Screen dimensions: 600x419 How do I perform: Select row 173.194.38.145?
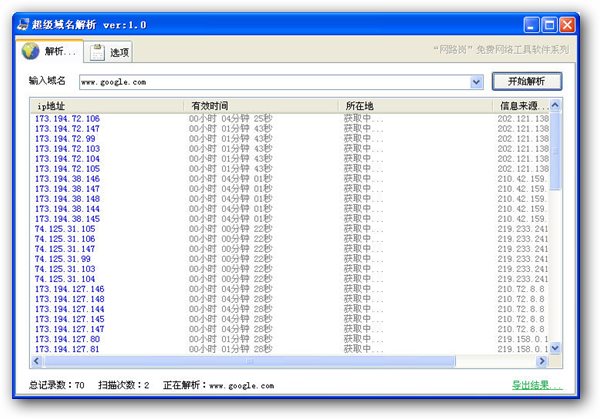[x=290, y=219]
